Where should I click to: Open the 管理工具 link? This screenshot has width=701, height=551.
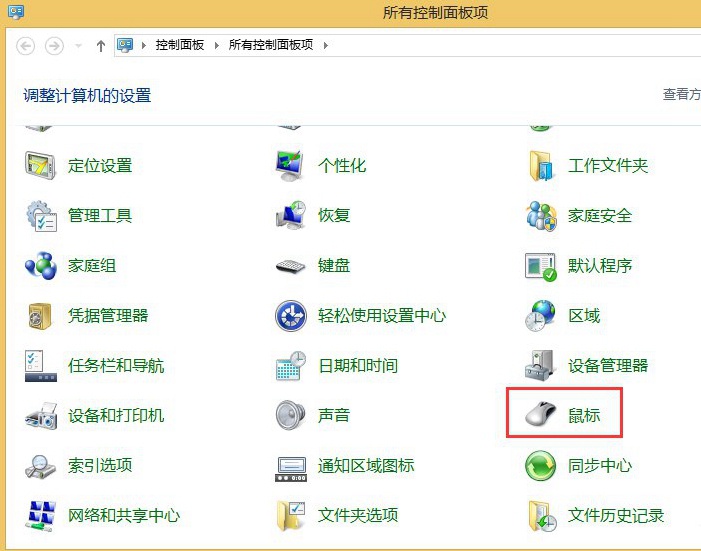click(x=100, y=216)
